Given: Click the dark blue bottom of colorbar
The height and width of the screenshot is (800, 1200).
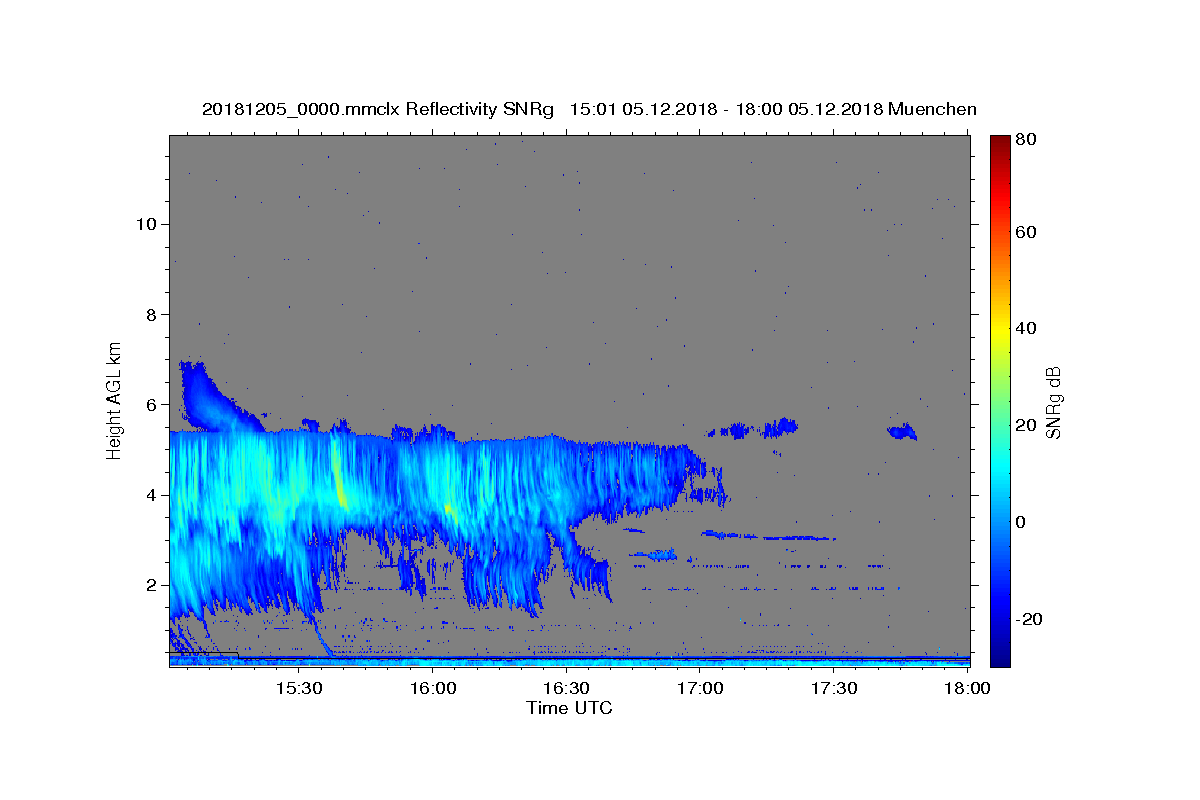Looking at the screenshot, I should pyautogui.click(x=1000, y=650).
